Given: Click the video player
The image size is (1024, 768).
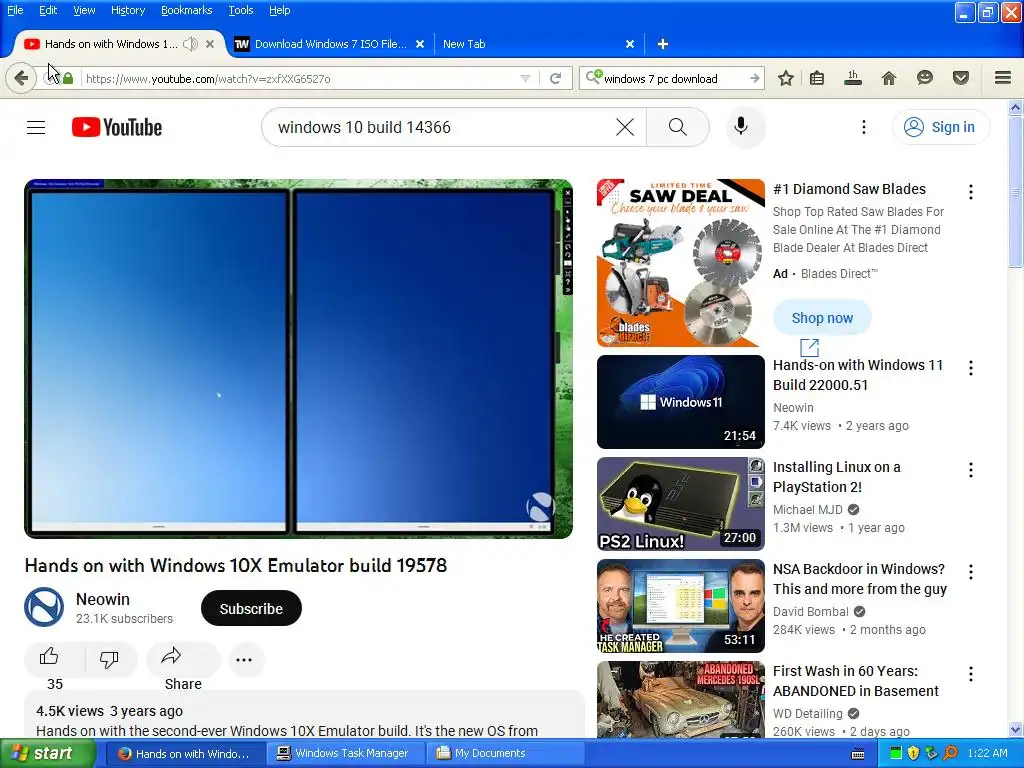Looking at the screenshot, I should click(x=298, y=359).
